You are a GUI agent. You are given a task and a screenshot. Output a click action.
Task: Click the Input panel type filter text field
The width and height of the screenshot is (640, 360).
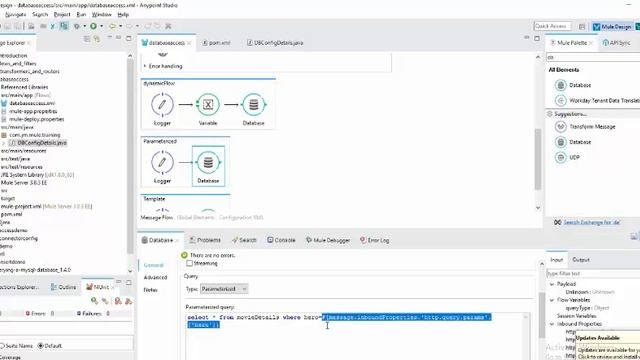(593, 273)
